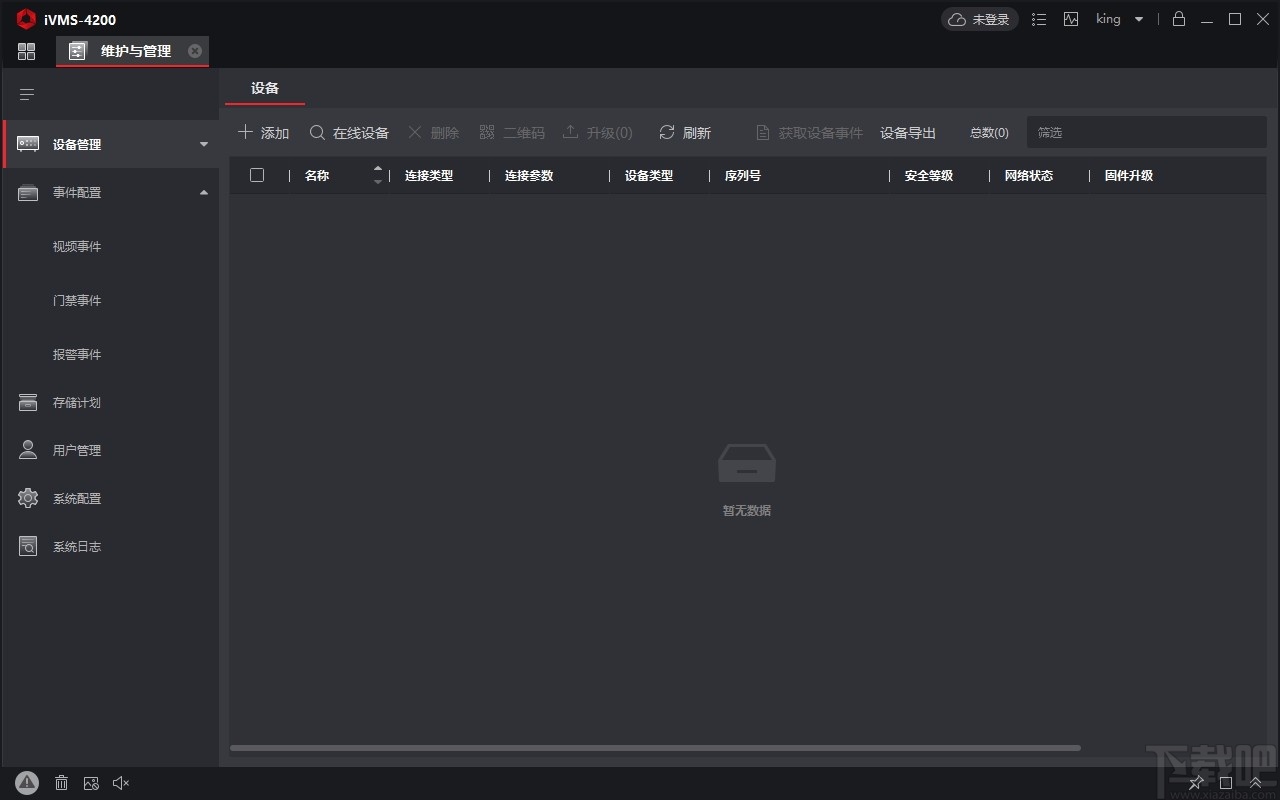
Task: Toggle the lock icon in the title bar
Action: (1178, 19)
